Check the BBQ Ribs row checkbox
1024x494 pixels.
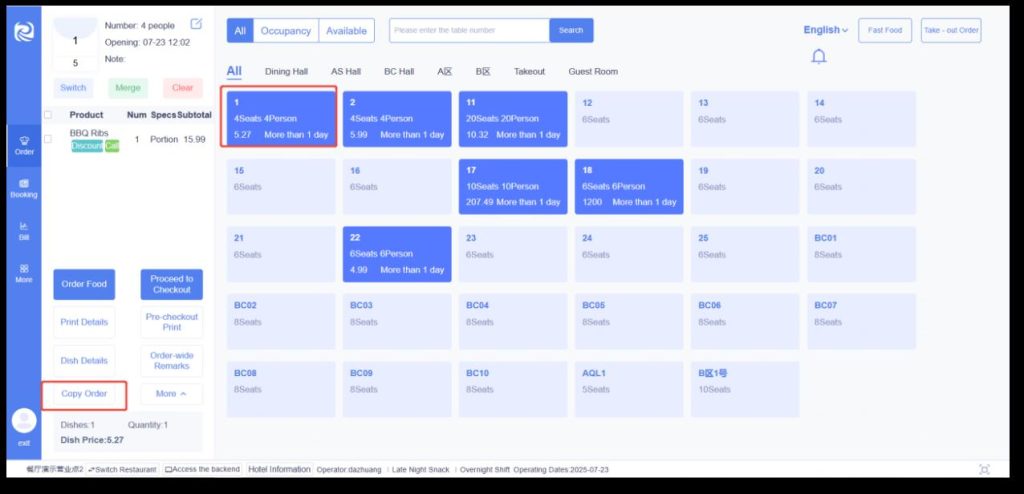(x=48, y=139)
